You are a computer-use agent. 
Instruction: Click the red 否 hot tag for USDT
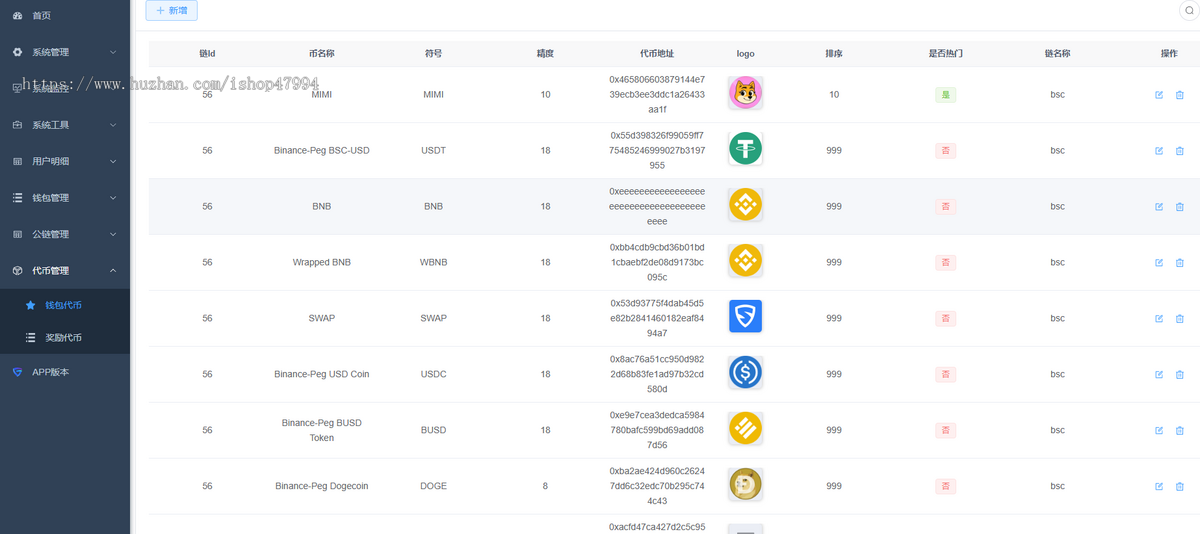coord(945,151)
